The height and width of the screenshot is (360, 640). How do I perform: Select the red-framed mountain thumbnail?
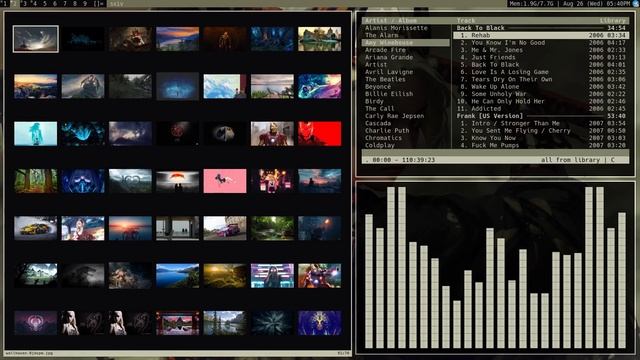pyautogui.click(x=178, y=323)
